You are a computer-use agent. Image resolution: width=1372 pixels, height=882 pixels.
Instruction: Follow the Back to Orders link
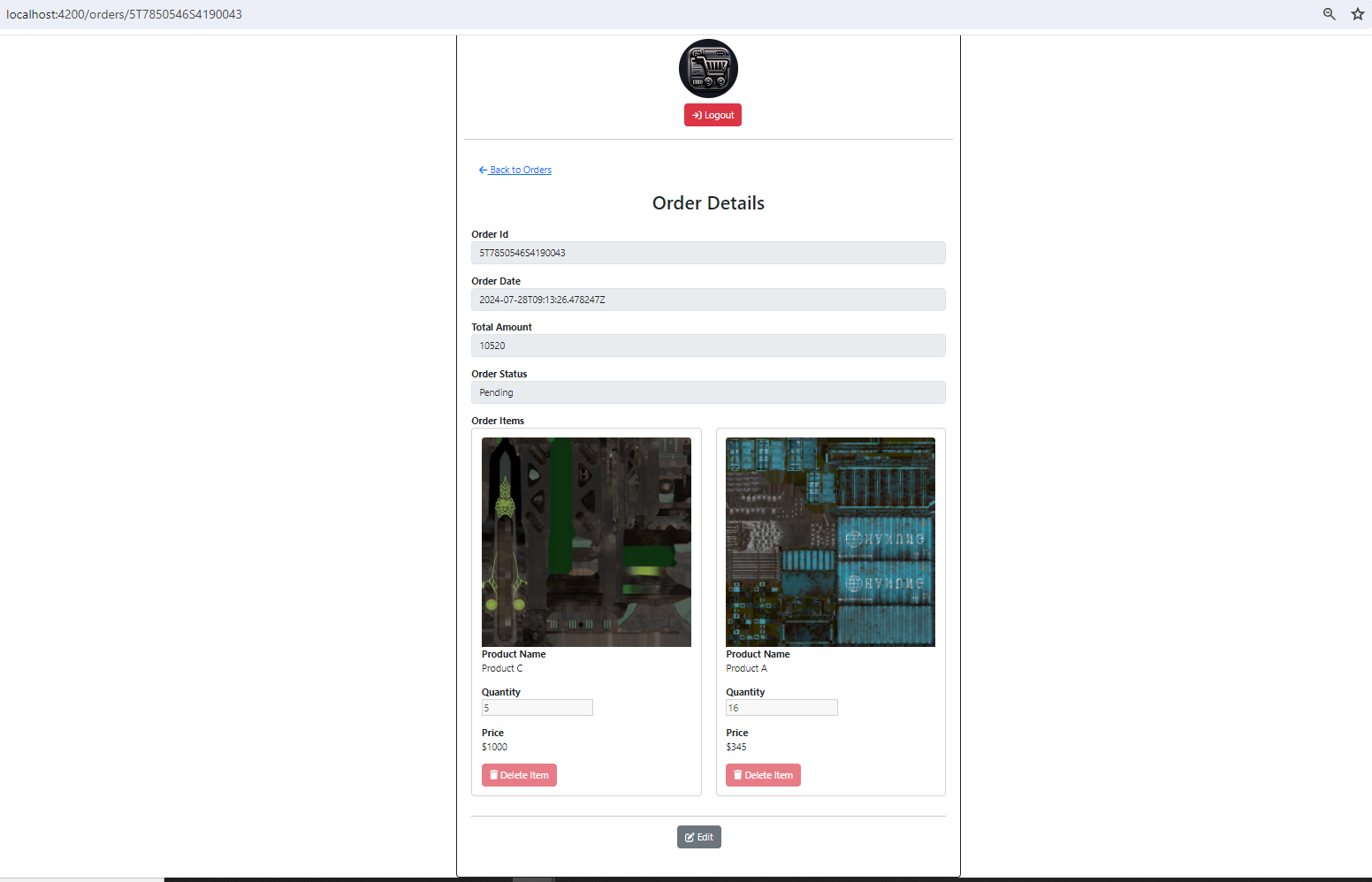[514, 170]
